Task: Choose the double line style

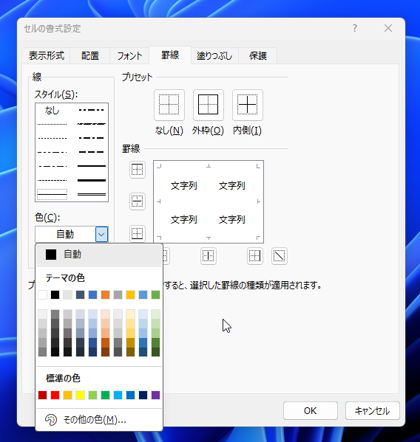Action: 91,194
